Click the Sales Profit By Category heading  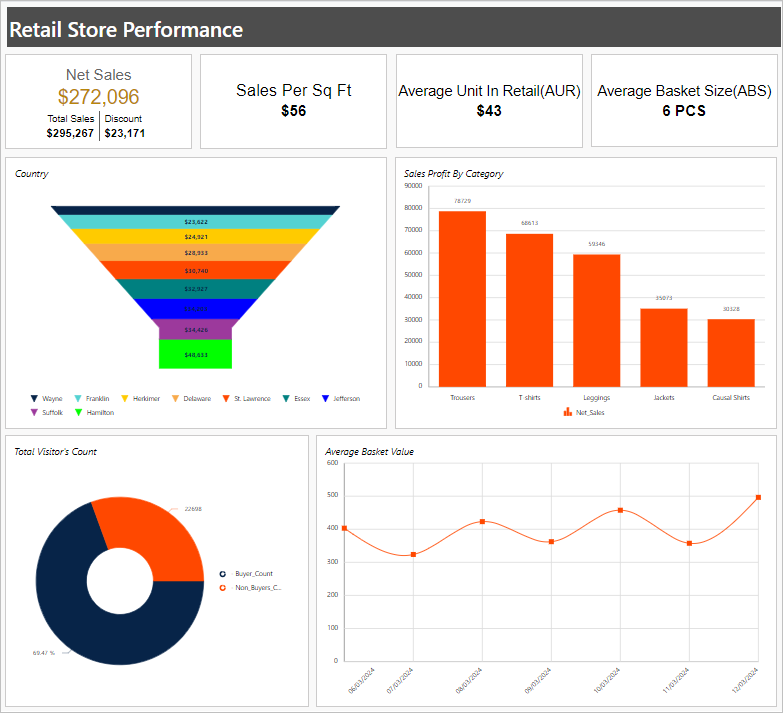click(453, 174)
